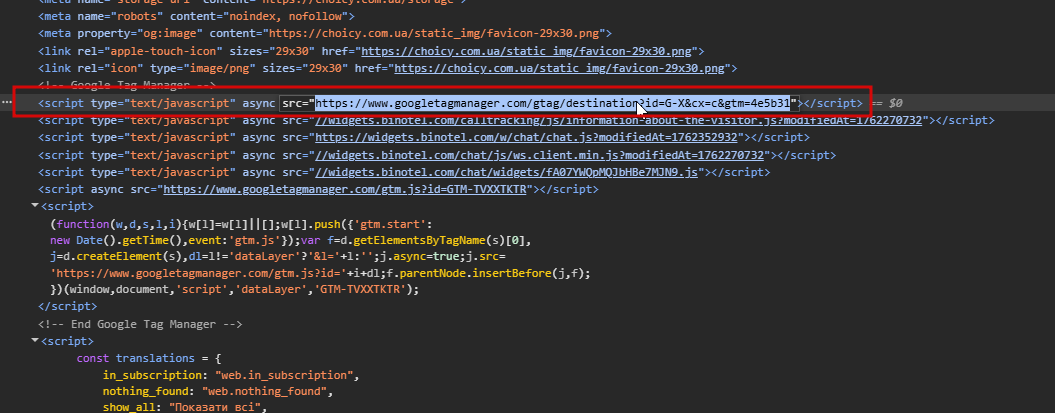Select the meta property="og:image" line
Screen dimensions: 1055x413
(x=325, y=33)
